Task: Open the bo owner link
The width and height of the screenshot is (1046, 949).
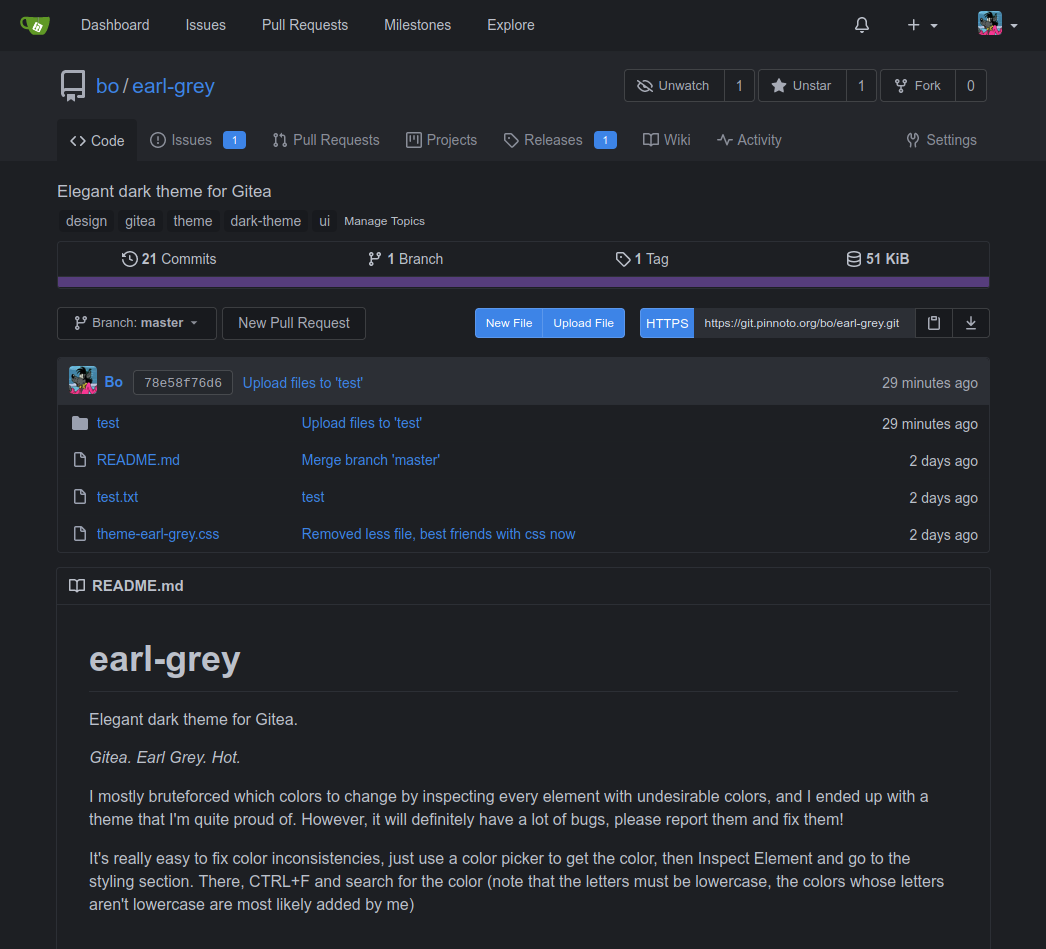Action: (x=107, y=86)
